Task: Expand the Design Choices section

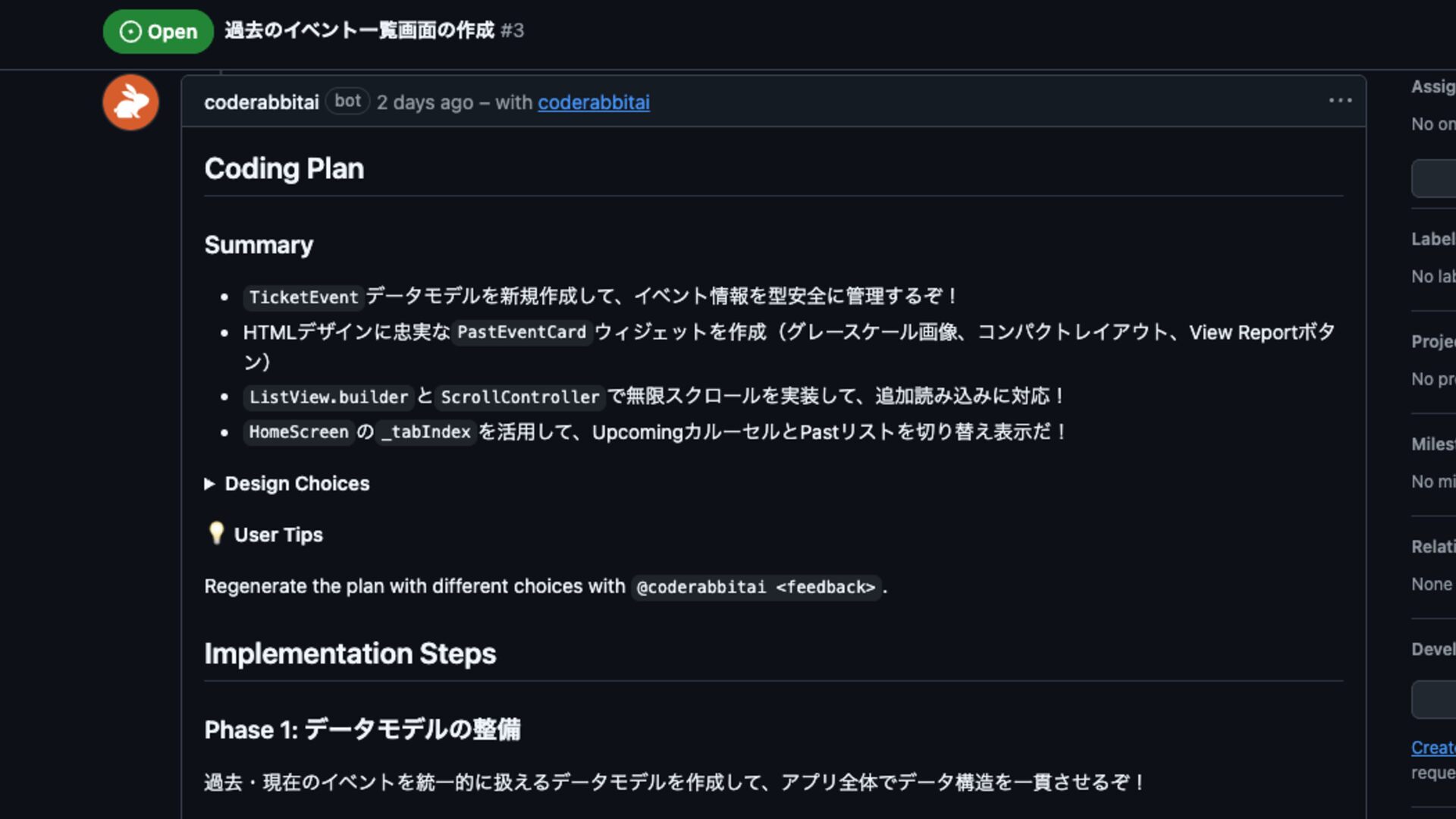Action: [x=297, y=484]
